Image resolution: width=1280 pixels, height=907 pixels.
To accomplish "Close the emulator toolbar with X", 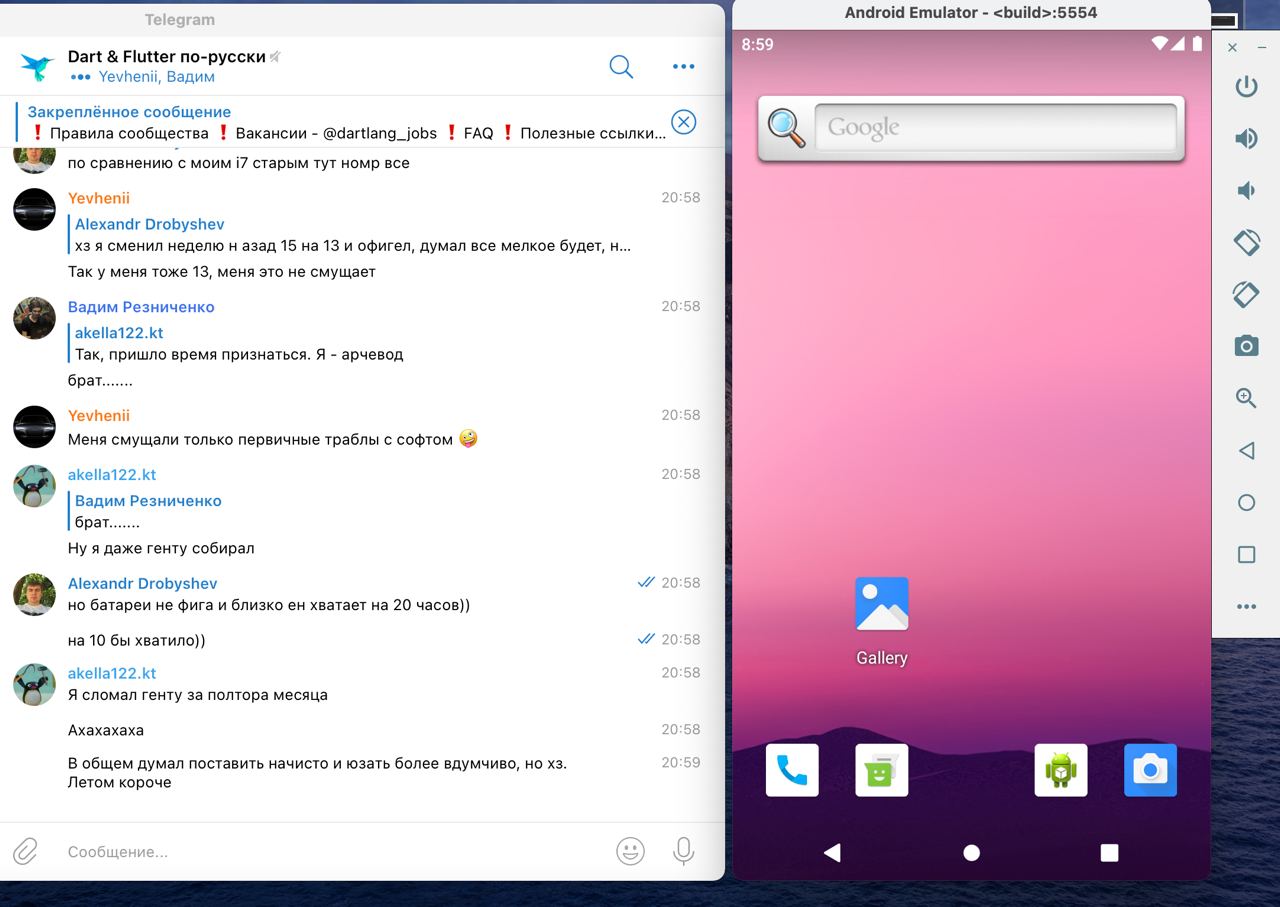I will click(x=1232, y=47).
